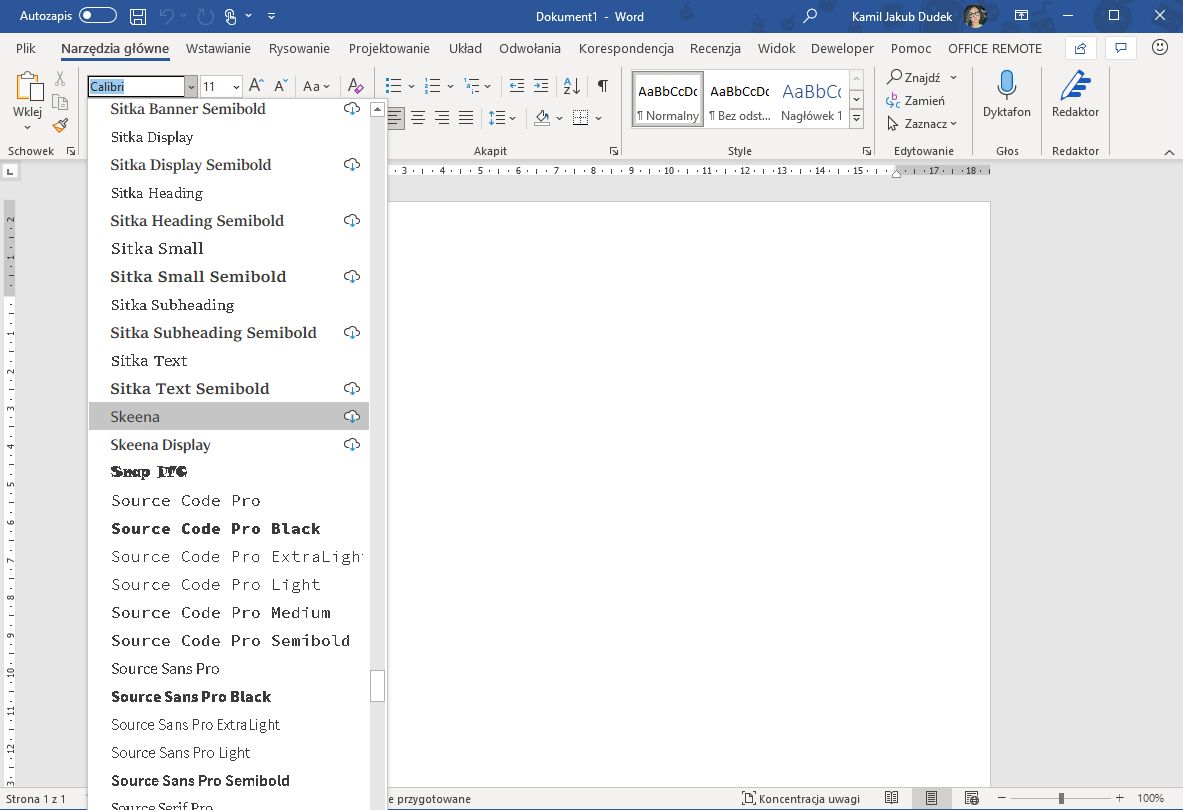Click the Dyktafon microphone button
This screenshot has width=1183, height=810.
(x=1006, y=94)
